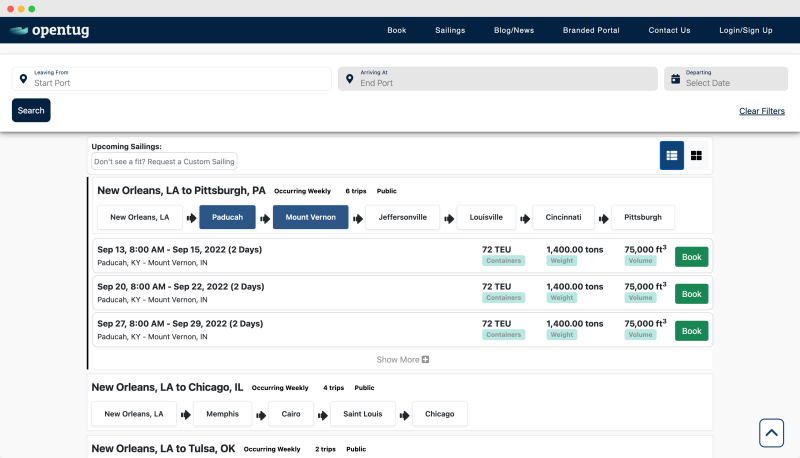This screenshot has height=458, width=800.
Task: Click the scroll-to-top arrow button
Action: (x=771, y=432)
